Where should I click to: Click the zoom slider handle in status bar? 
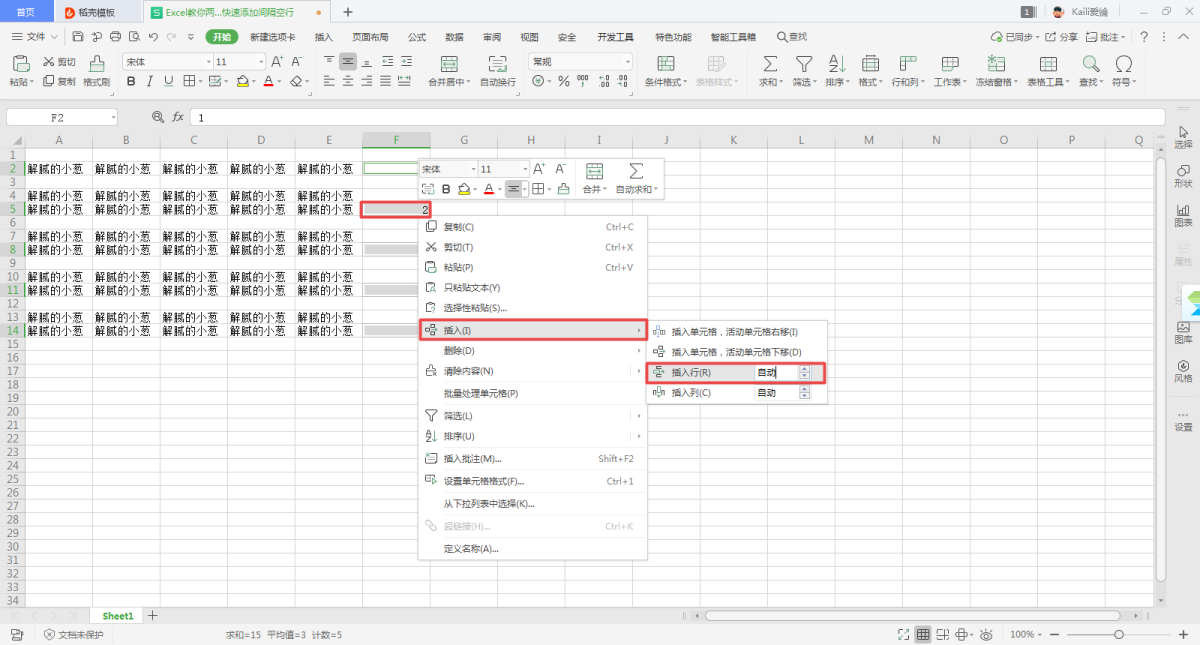click(x=1119, y=634)
